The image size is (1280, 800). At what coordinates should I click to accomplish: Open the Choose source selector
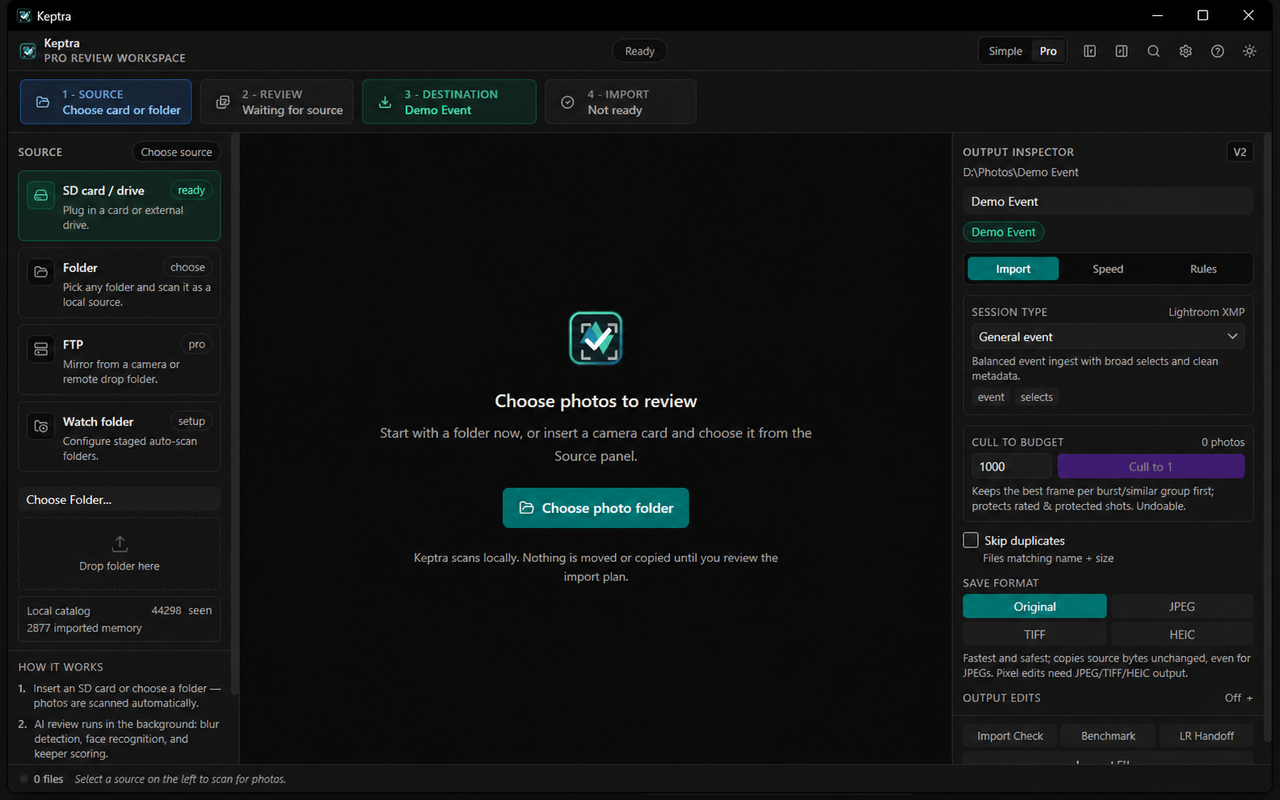[176, 152]
